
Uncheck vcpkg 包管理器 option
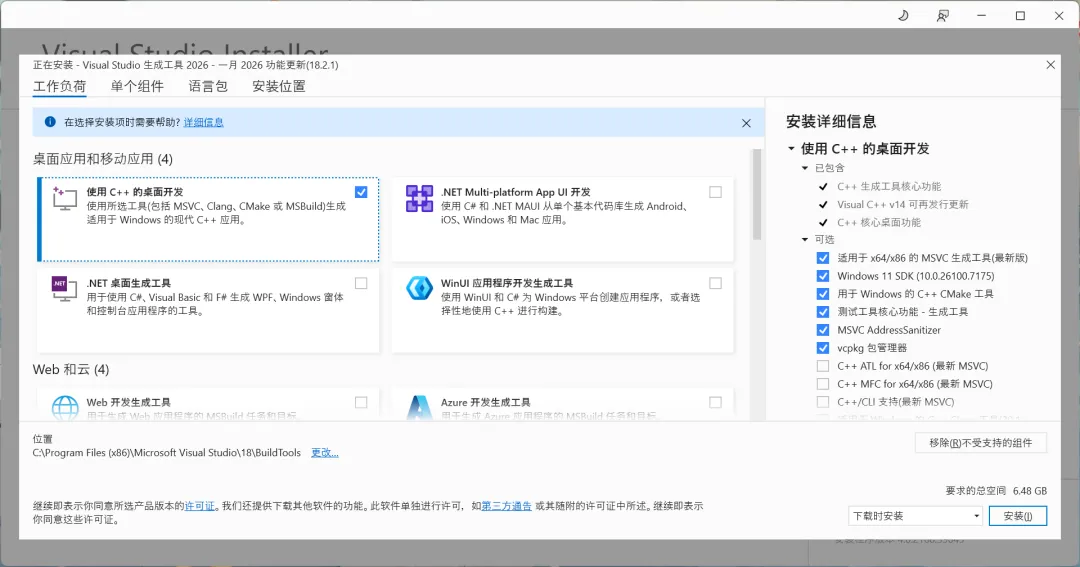pos(822,348)
